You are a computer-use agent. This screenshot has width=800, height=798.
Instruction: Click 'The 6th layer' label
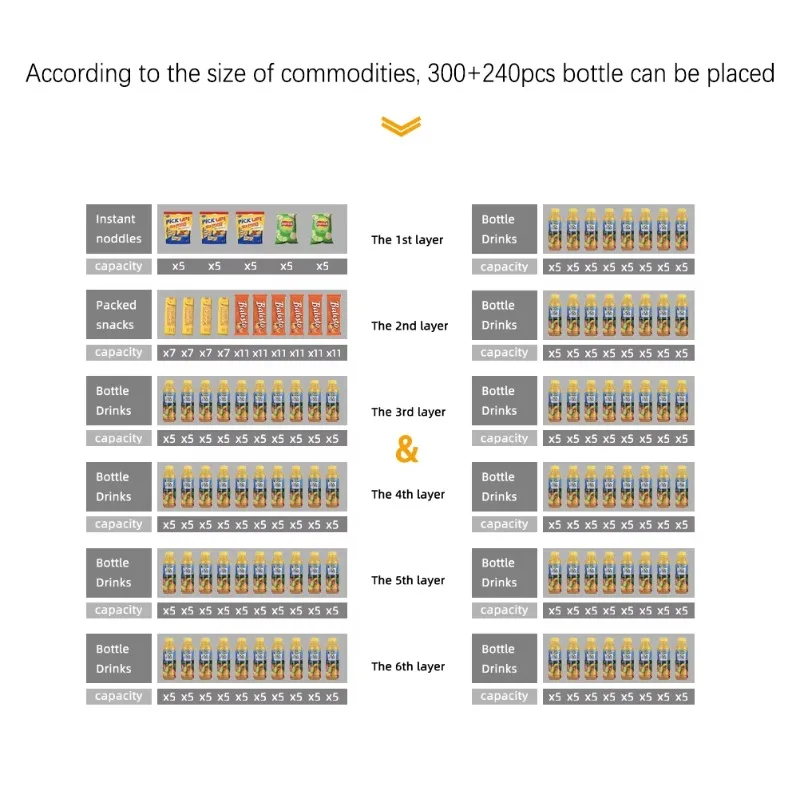pos(408,666)
